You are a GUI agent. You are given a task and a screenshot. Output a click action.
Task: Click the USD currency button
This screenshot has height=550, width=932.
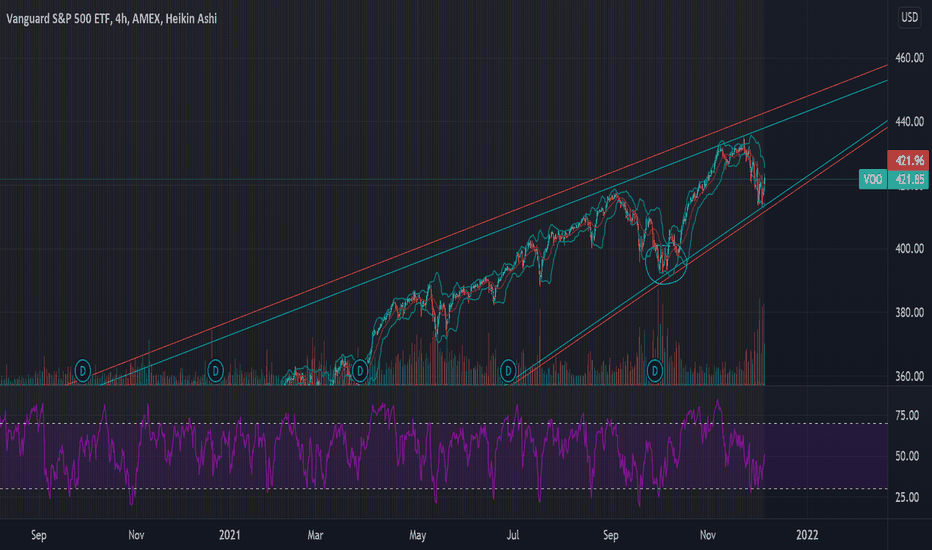tap(909, 17)
